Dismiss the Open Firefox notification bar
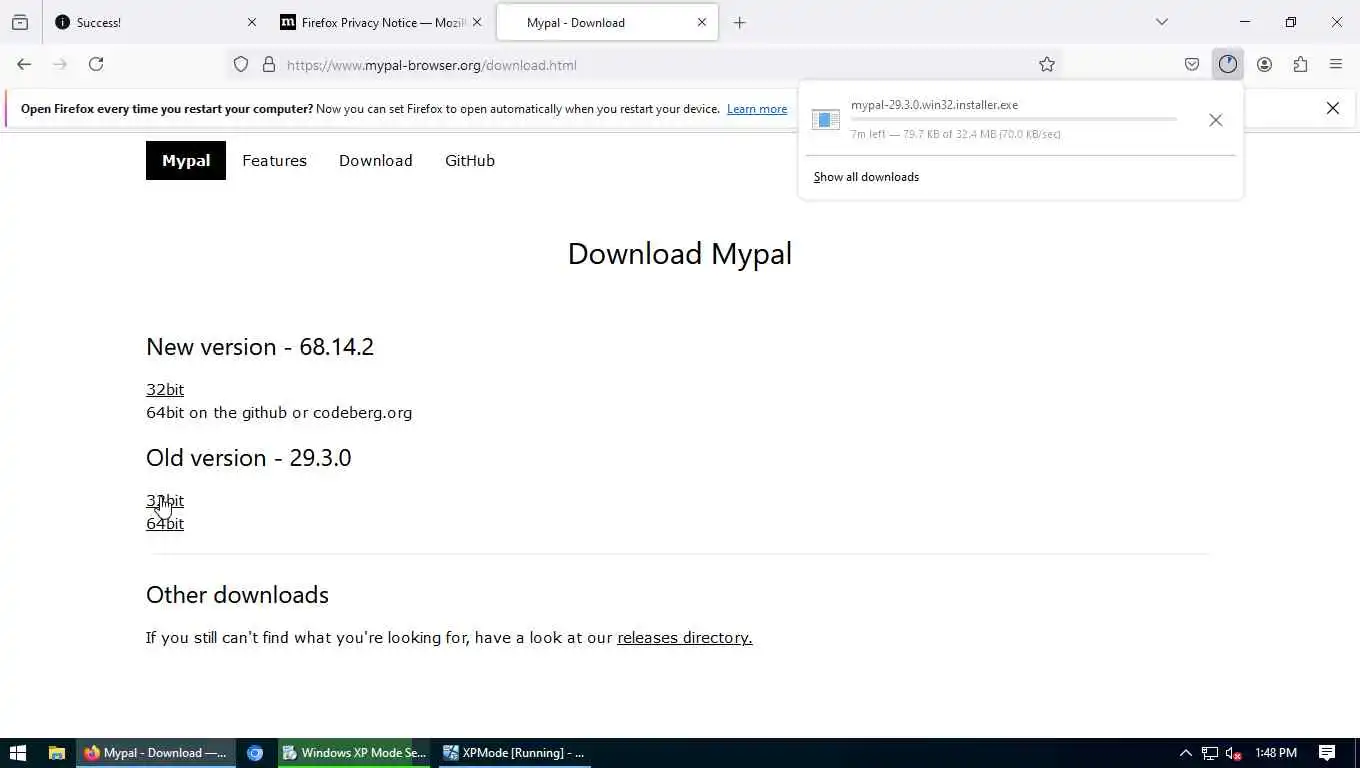This screenshot has height=768, width=1360. coord(1333,108)
